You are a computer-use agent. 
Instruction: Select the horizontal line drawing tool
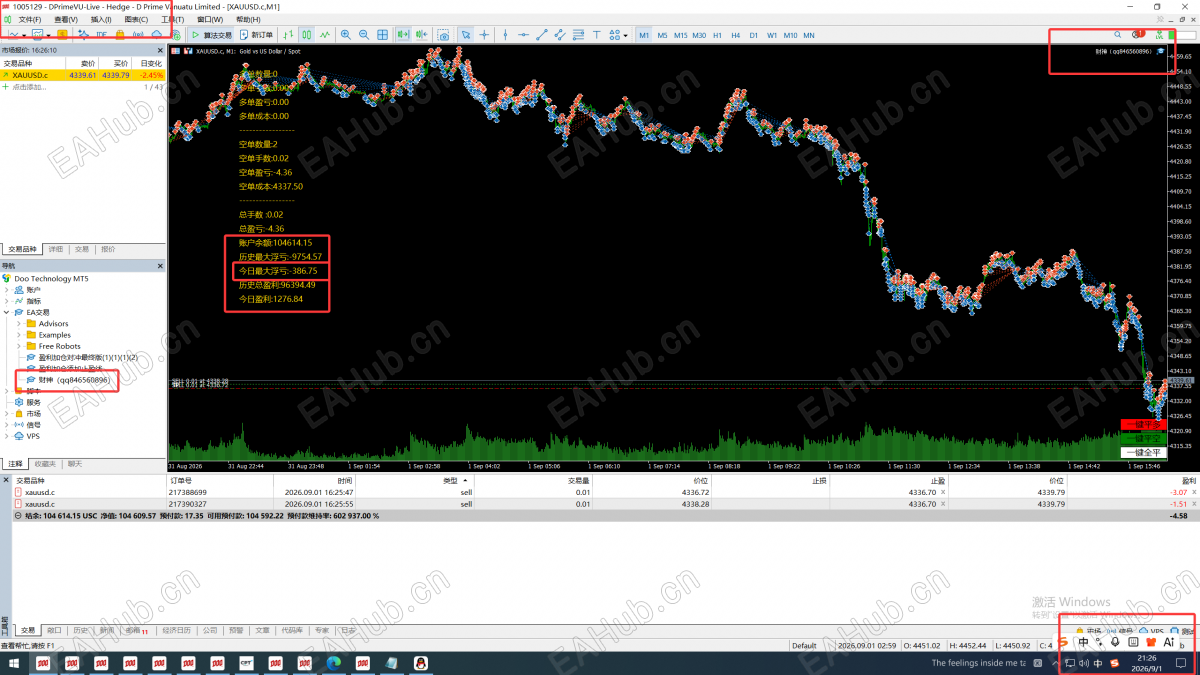(523, 35)
